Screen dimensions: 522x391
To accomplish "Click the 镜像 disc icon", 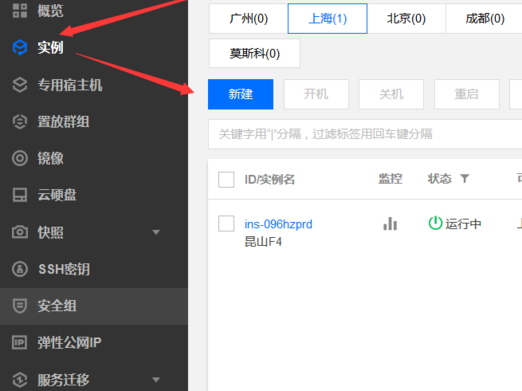I will 20,158.
